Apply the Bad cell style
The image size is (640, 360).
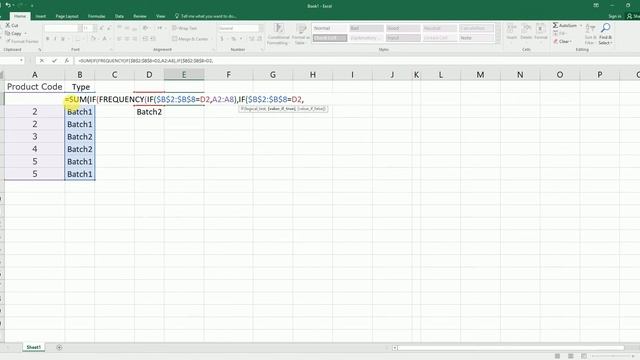point(366,28)
